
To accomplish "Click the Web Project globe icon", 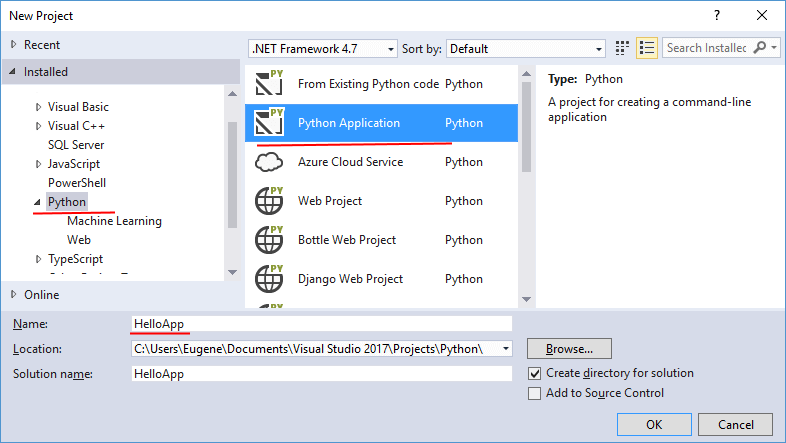I will pyautogui.click(x=269, y=201).
